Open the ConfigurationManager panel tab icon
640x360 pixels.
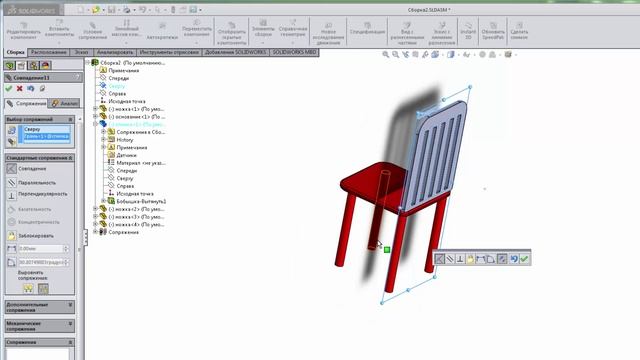[x=33, y=65]
